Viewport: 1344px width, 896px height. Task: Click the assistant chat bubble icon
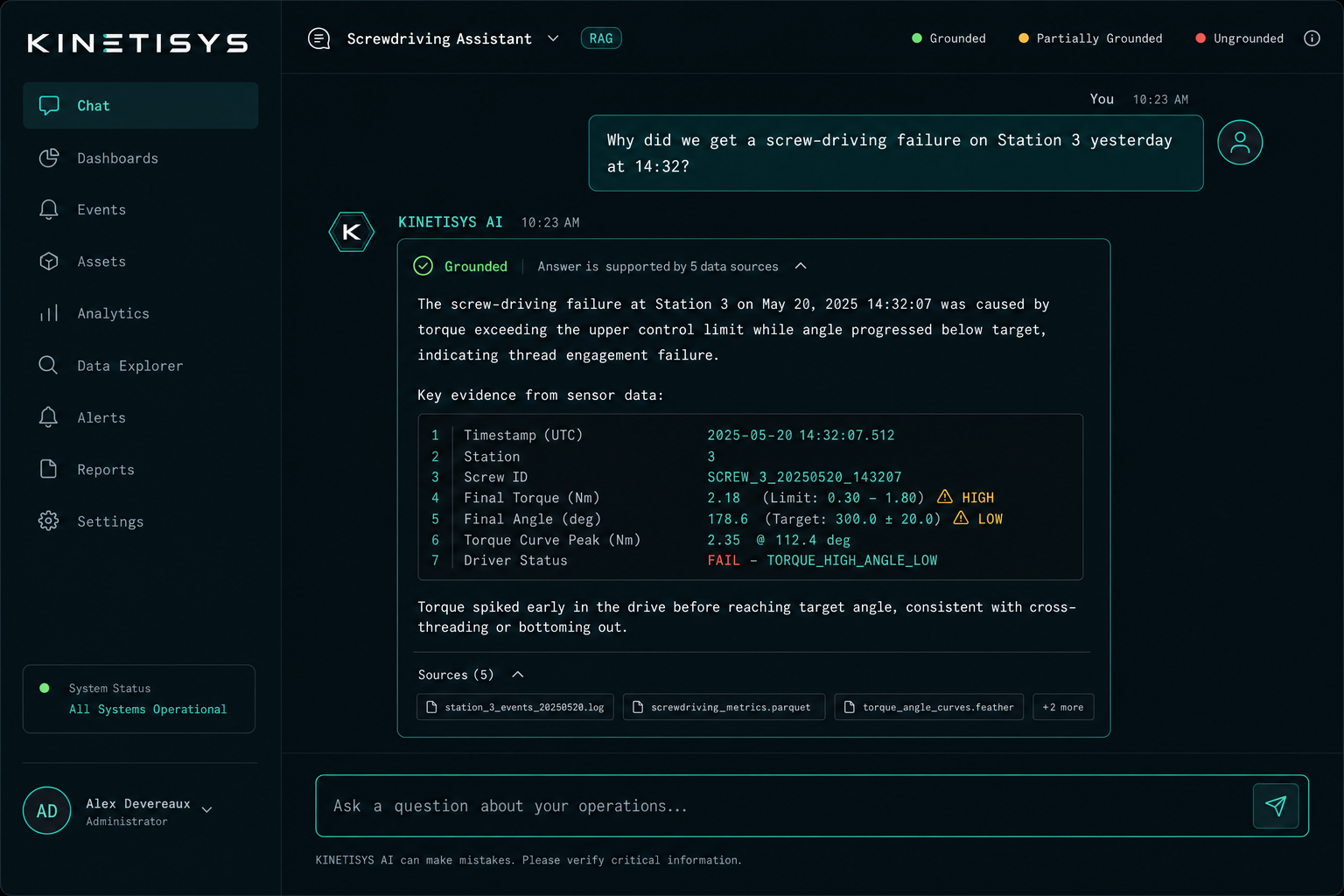click(x=319, y=38)
